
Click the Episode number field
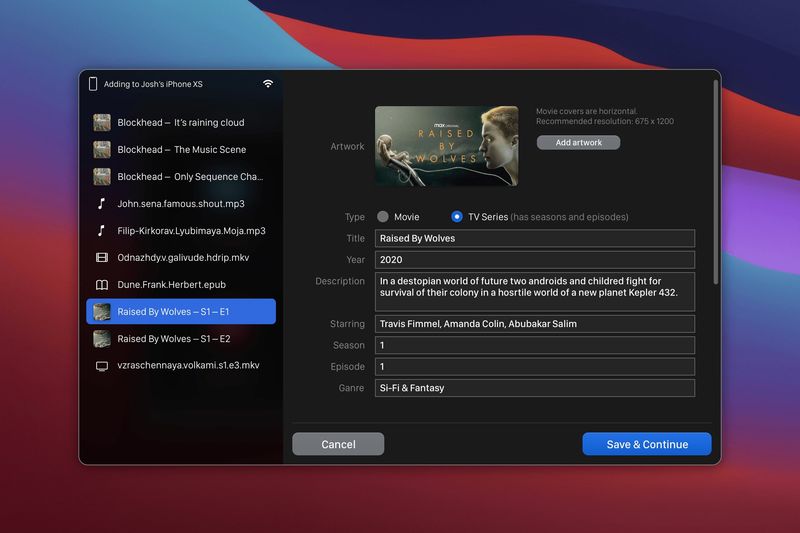[x=535, y=367]
